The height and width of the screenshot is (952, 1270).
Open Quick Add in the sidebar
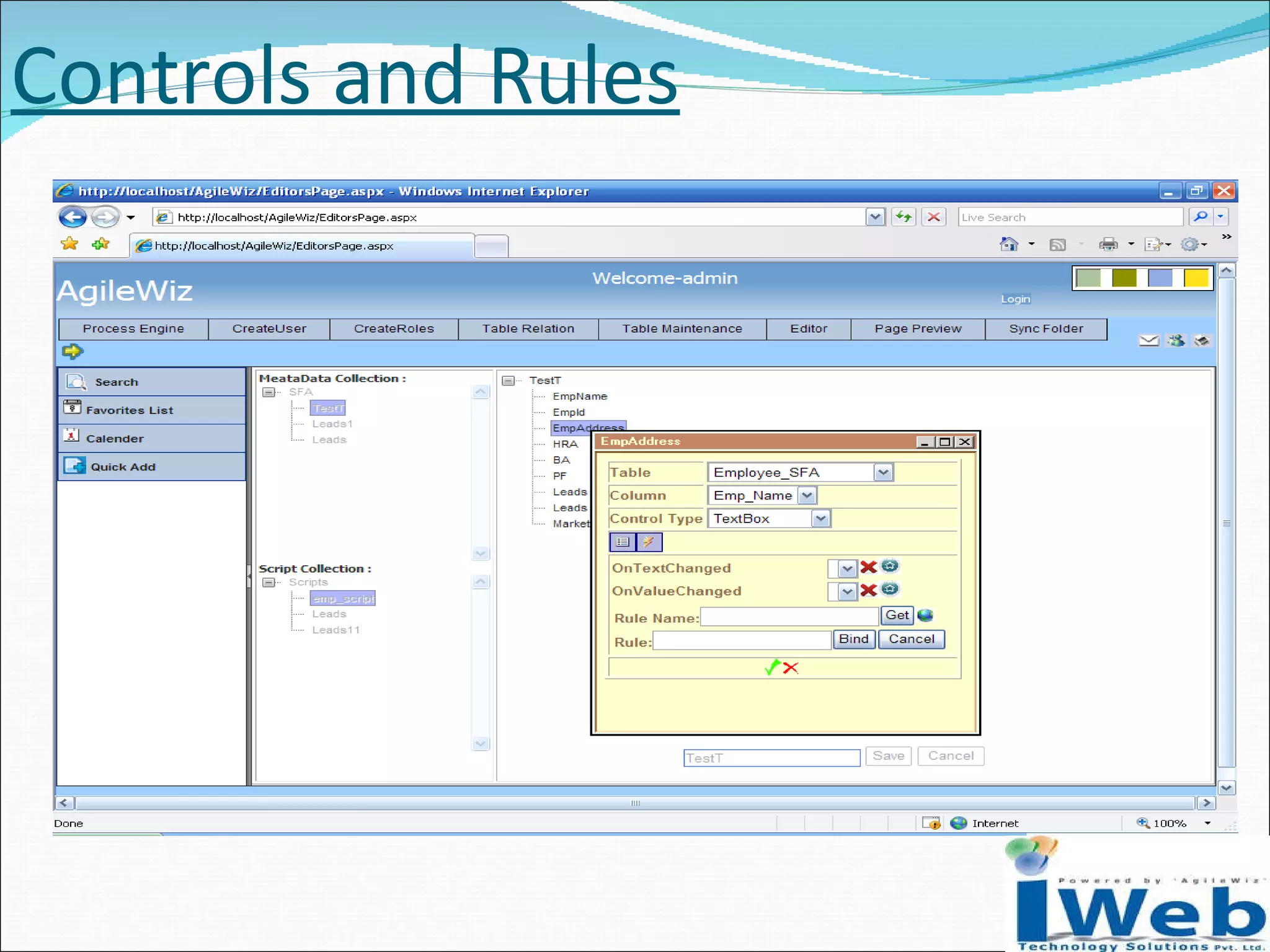tap(152, 467)
